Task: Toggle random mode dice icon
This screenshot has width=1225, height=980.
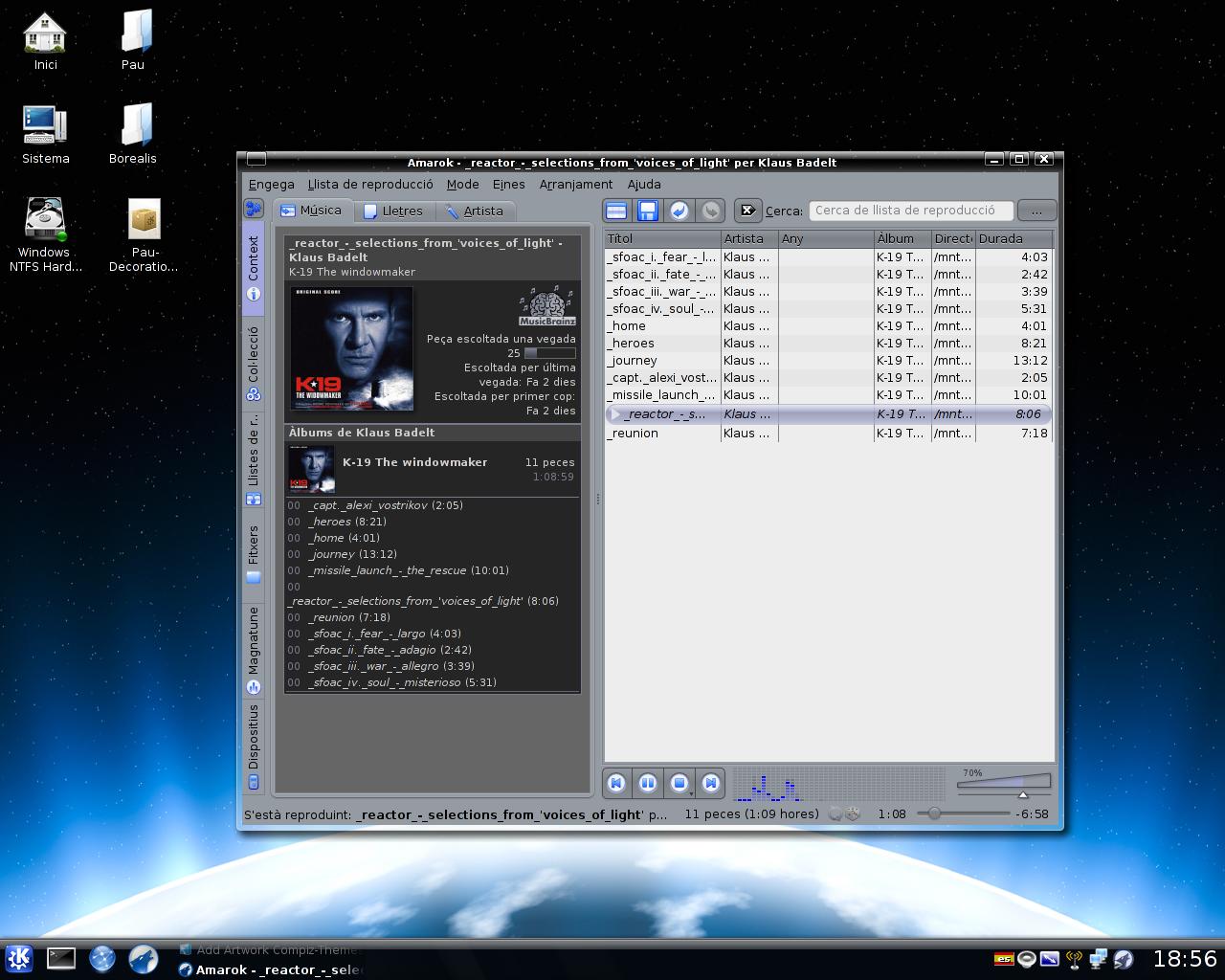Action: click(x=853, y=814)
